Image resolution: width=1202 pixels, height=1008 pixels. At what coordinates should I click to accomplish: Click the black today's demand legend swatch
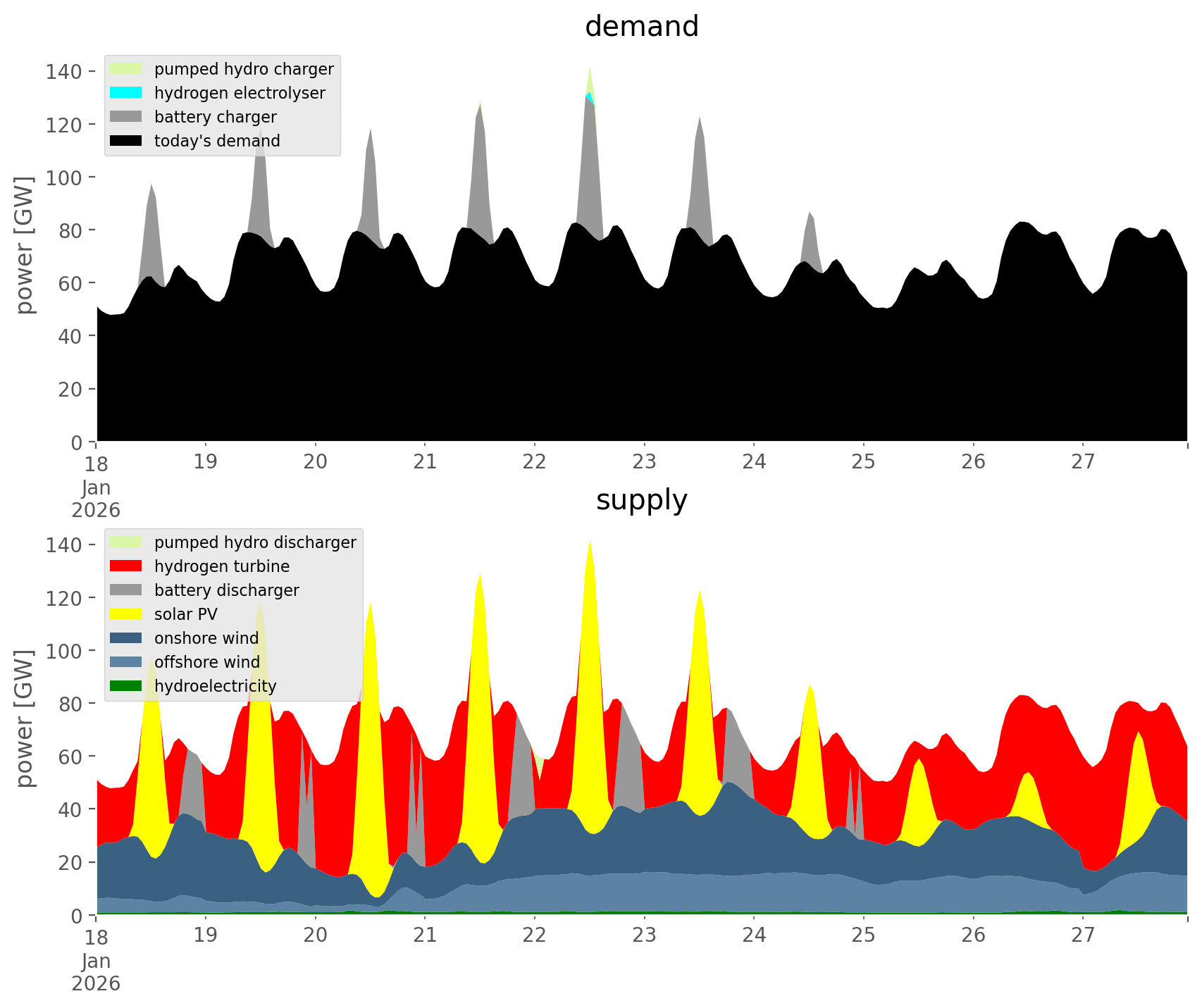tap(126, 141)
